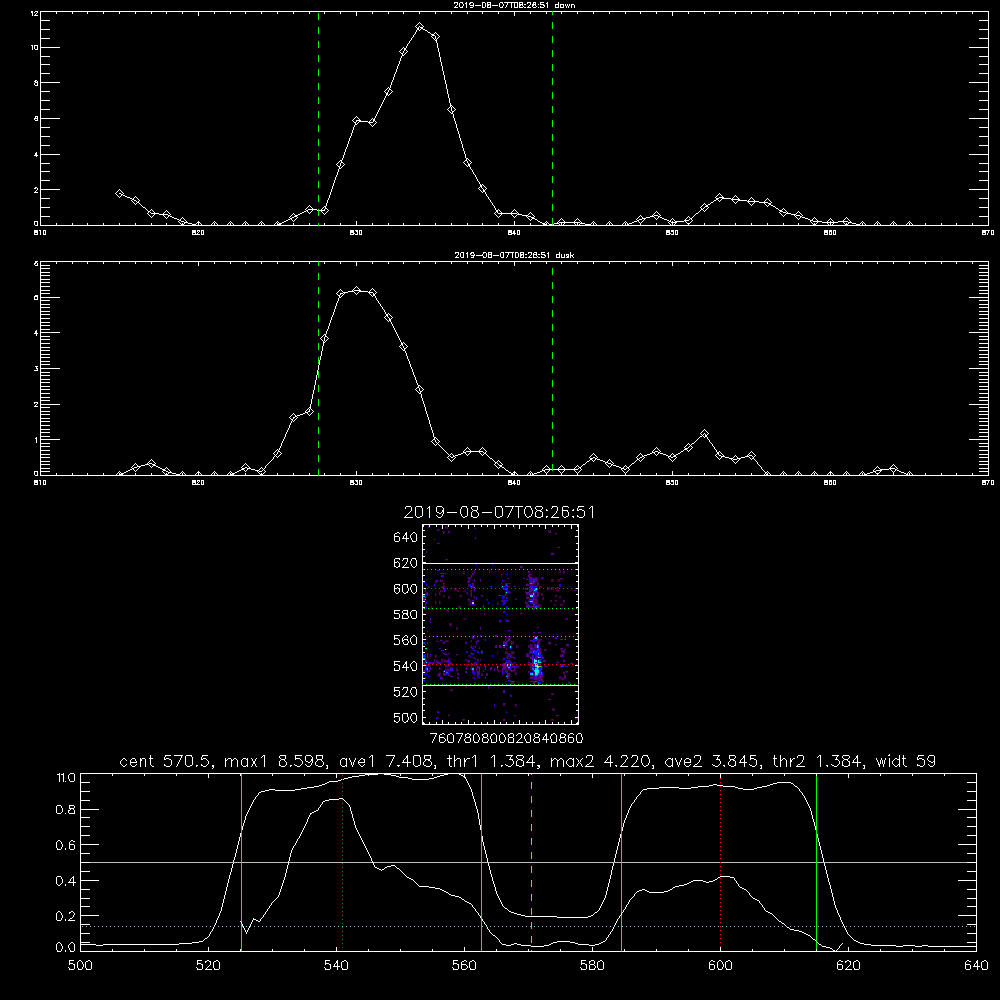Click heatmap y-axis label 620

(406, 563)
